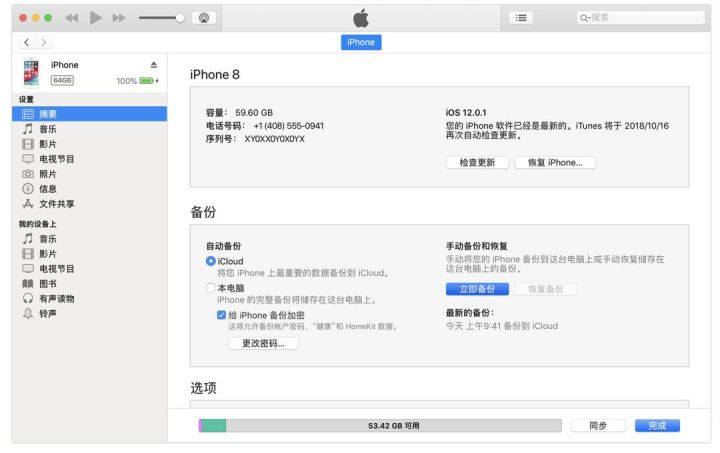
Task: Go forward with the right chevron
Action: [44, 42]
